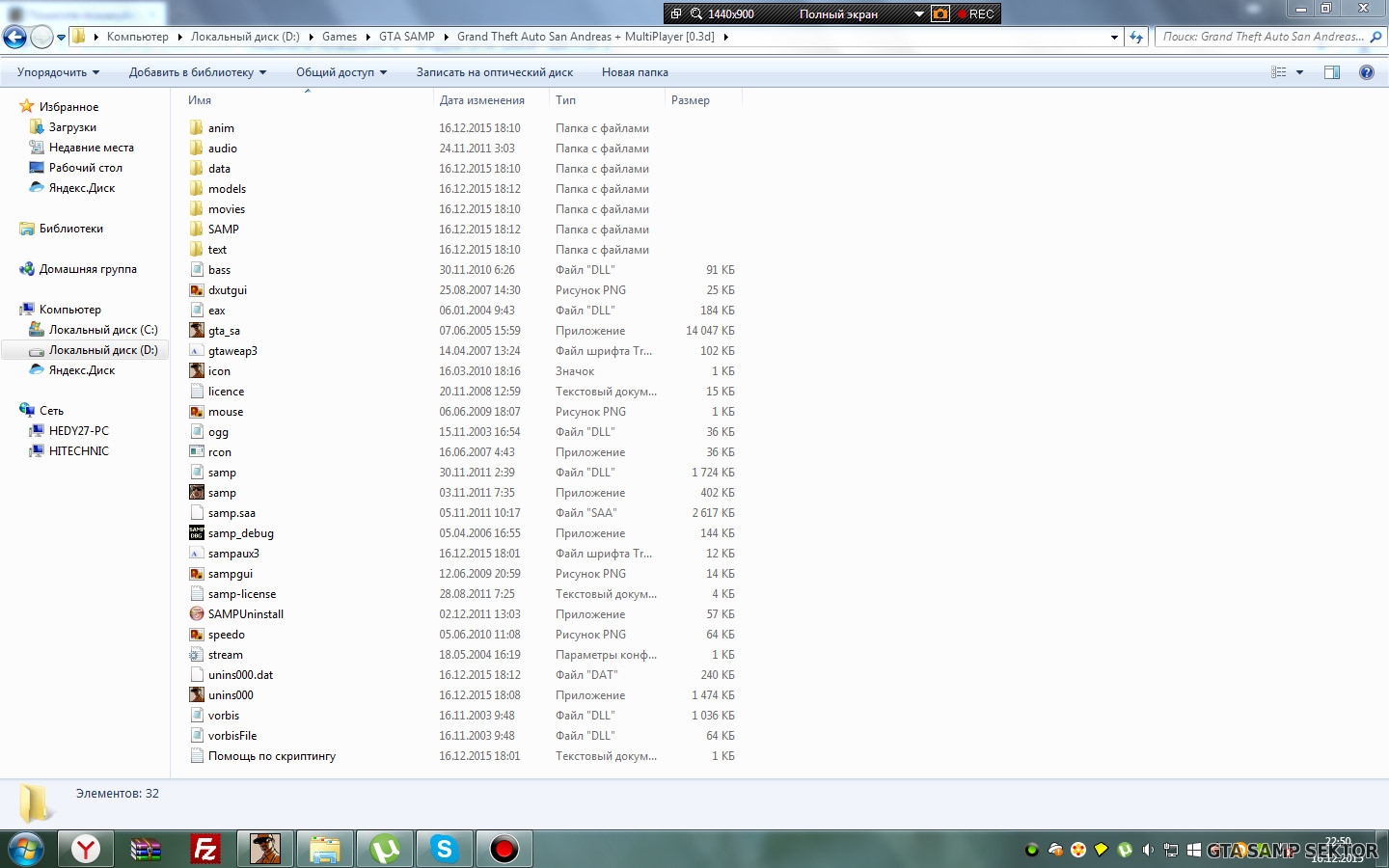
Task: Expand the breadcrumb arrow after Компьютер
Action: [x=179, y=37]
